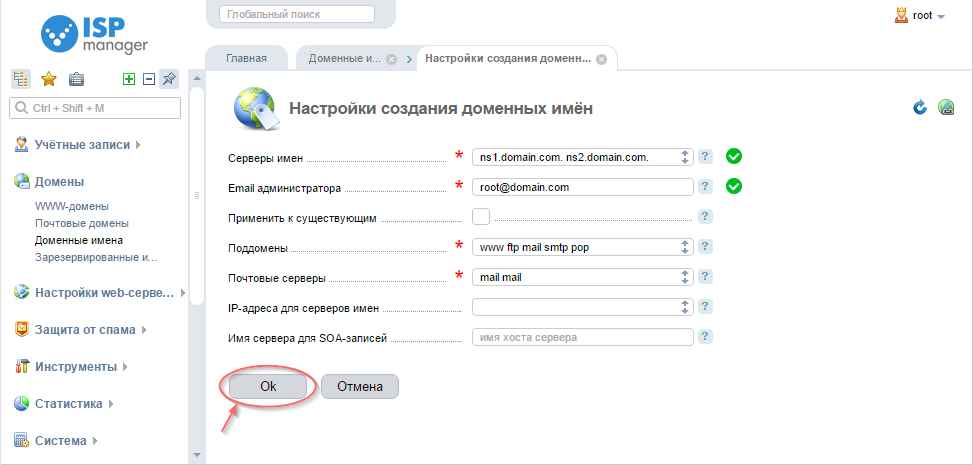Click the IP-адреса для серверов имен field
The width and height of the screenshot is (973, 465).
point(582,307)
